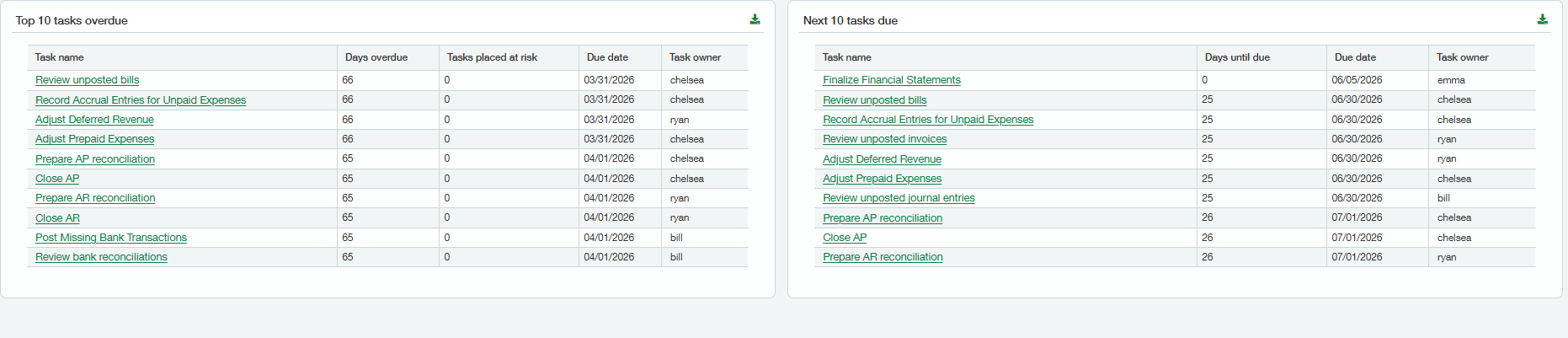Open Review bank reconciliations task

click(101, 257)
